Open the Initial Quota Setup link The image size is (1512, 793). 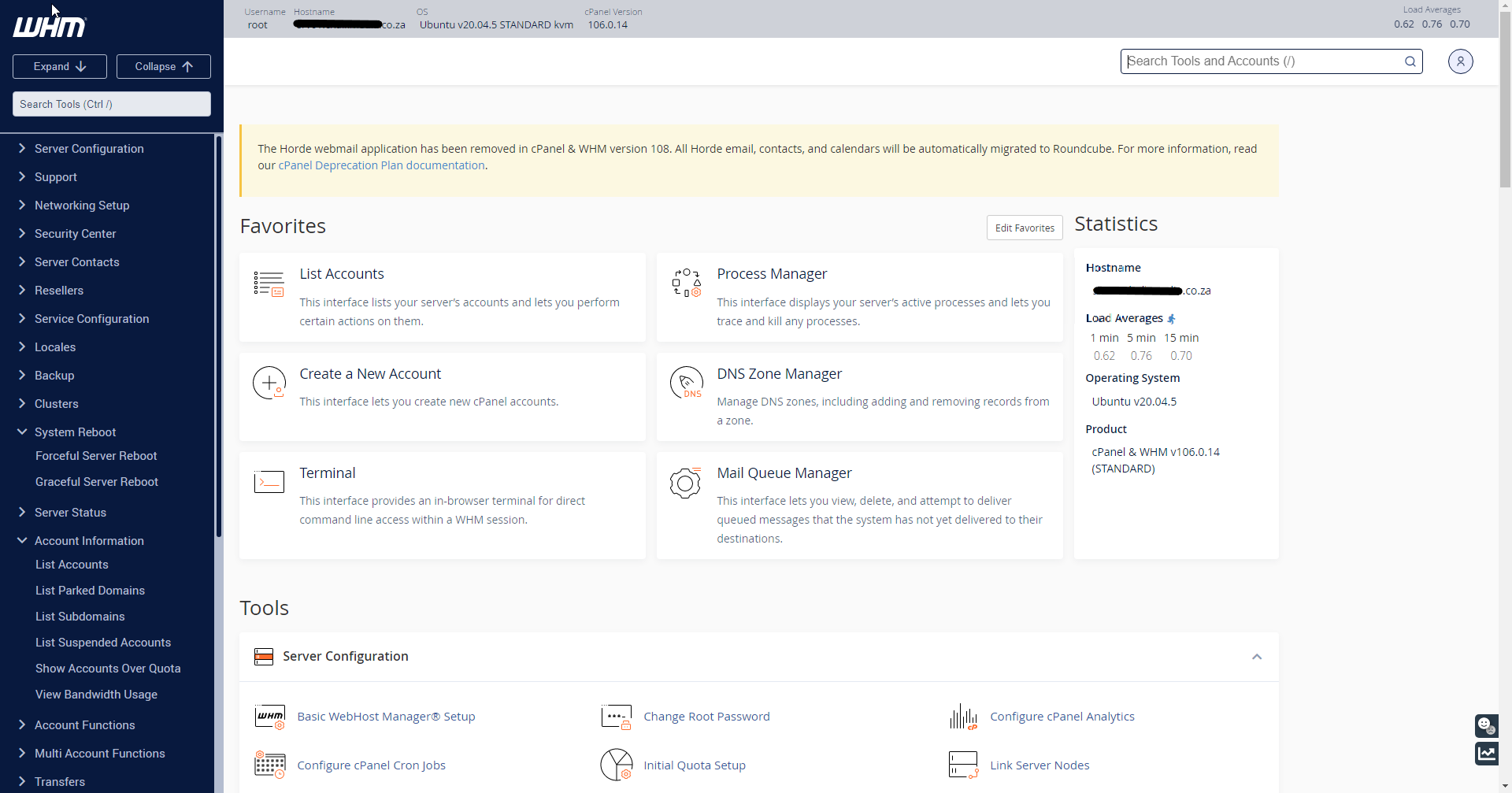[695, 765]
